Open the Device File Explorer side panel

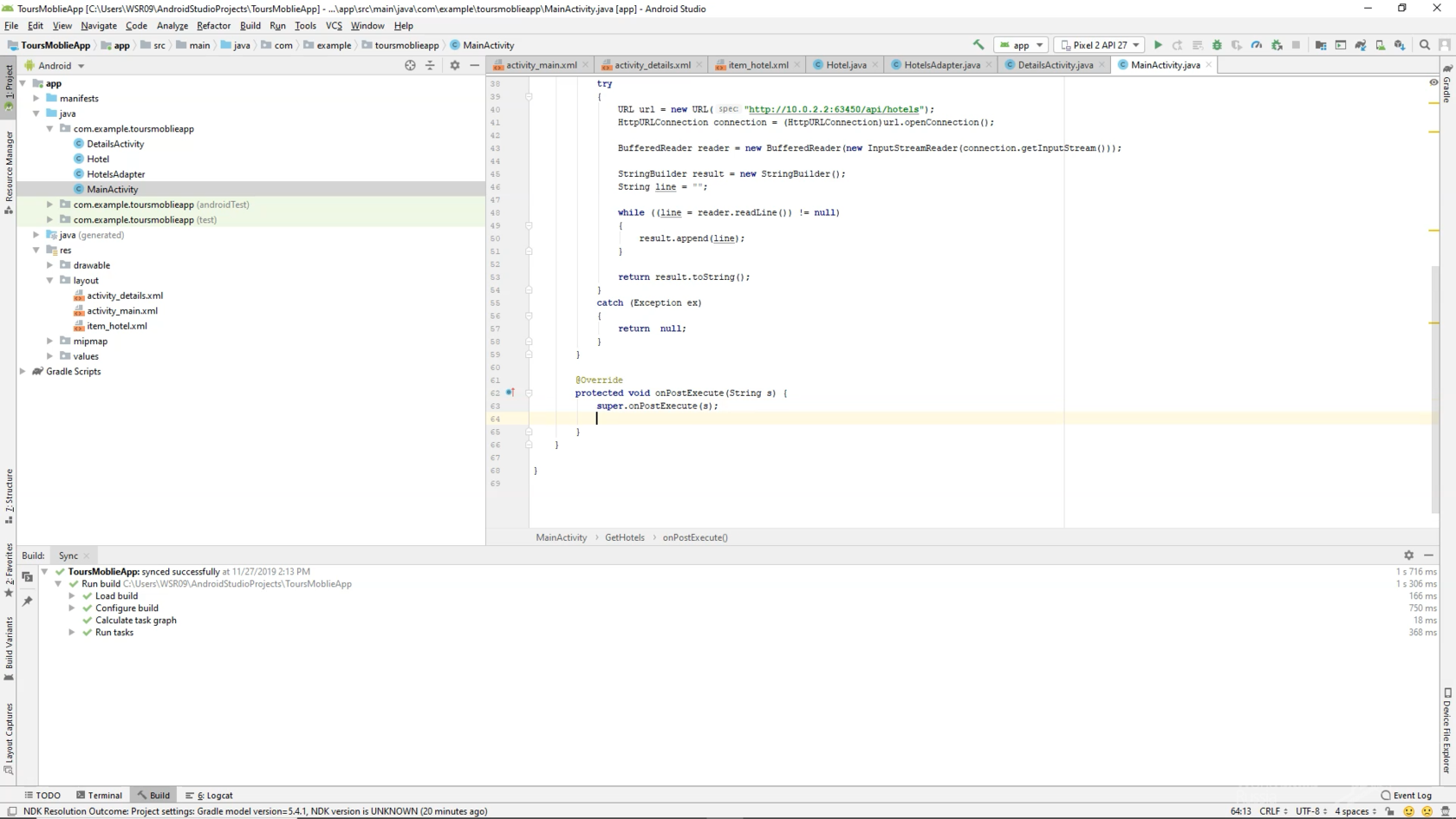1447,731
